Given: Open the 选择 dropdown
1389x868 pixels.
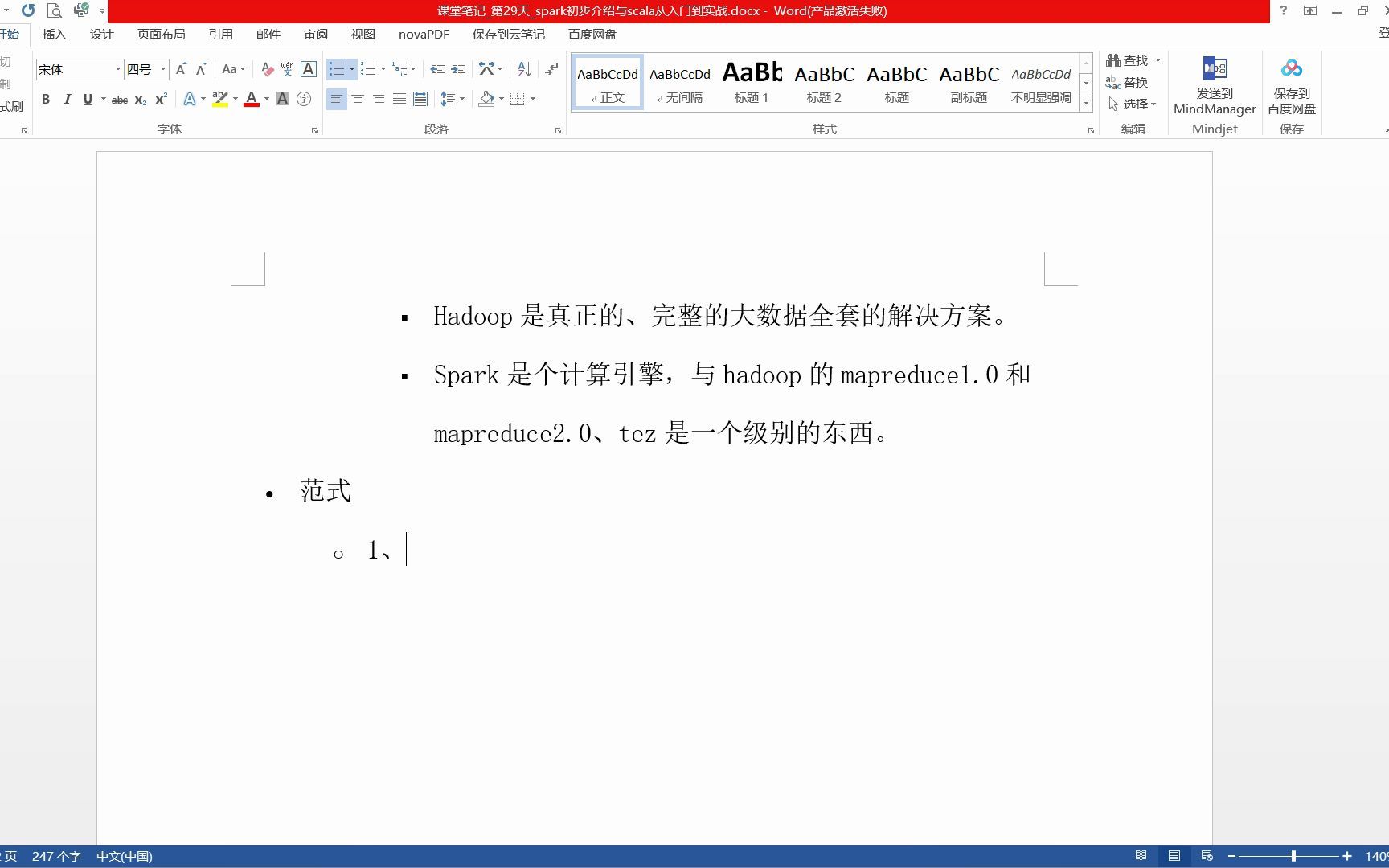Looking at the screenshot, I should tap(1132, 104).
